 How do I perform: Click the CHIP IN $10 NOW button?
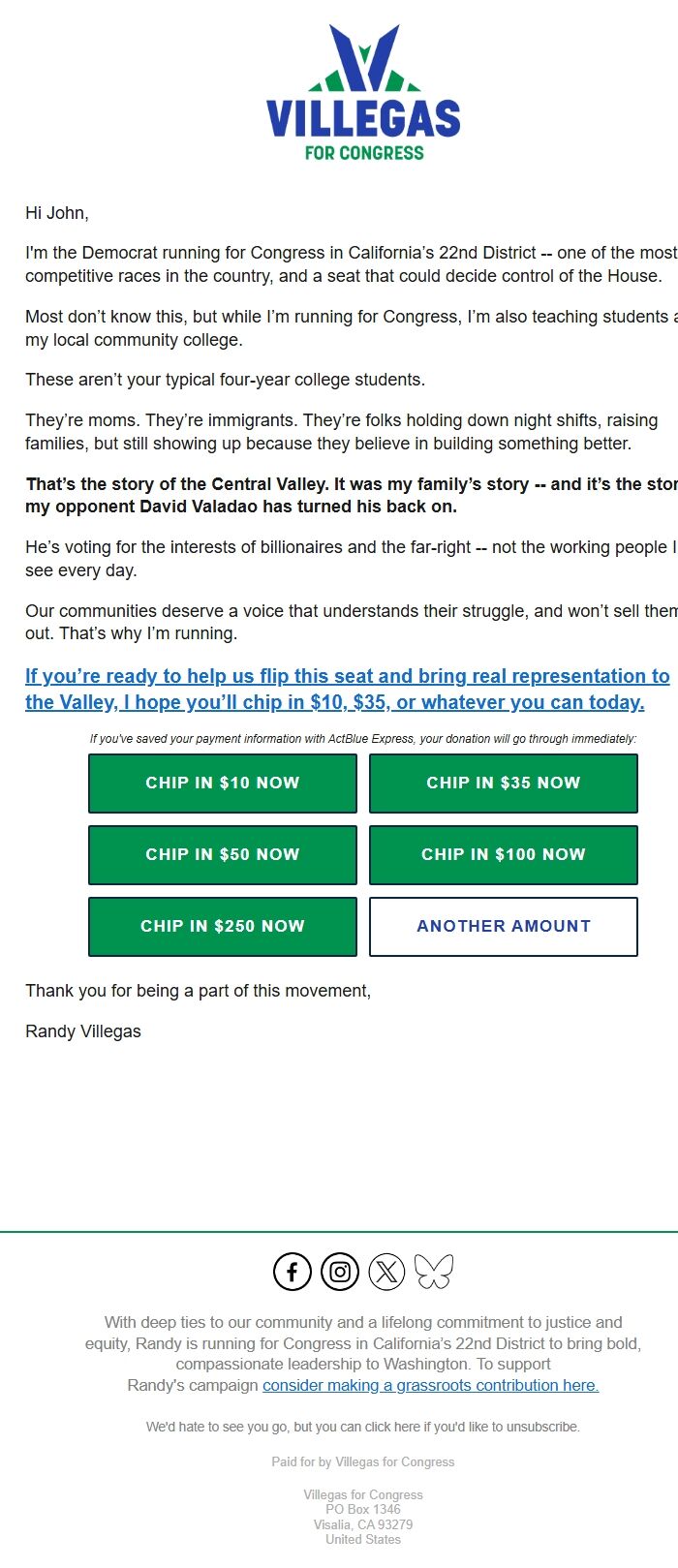click(x=222, y=783)
